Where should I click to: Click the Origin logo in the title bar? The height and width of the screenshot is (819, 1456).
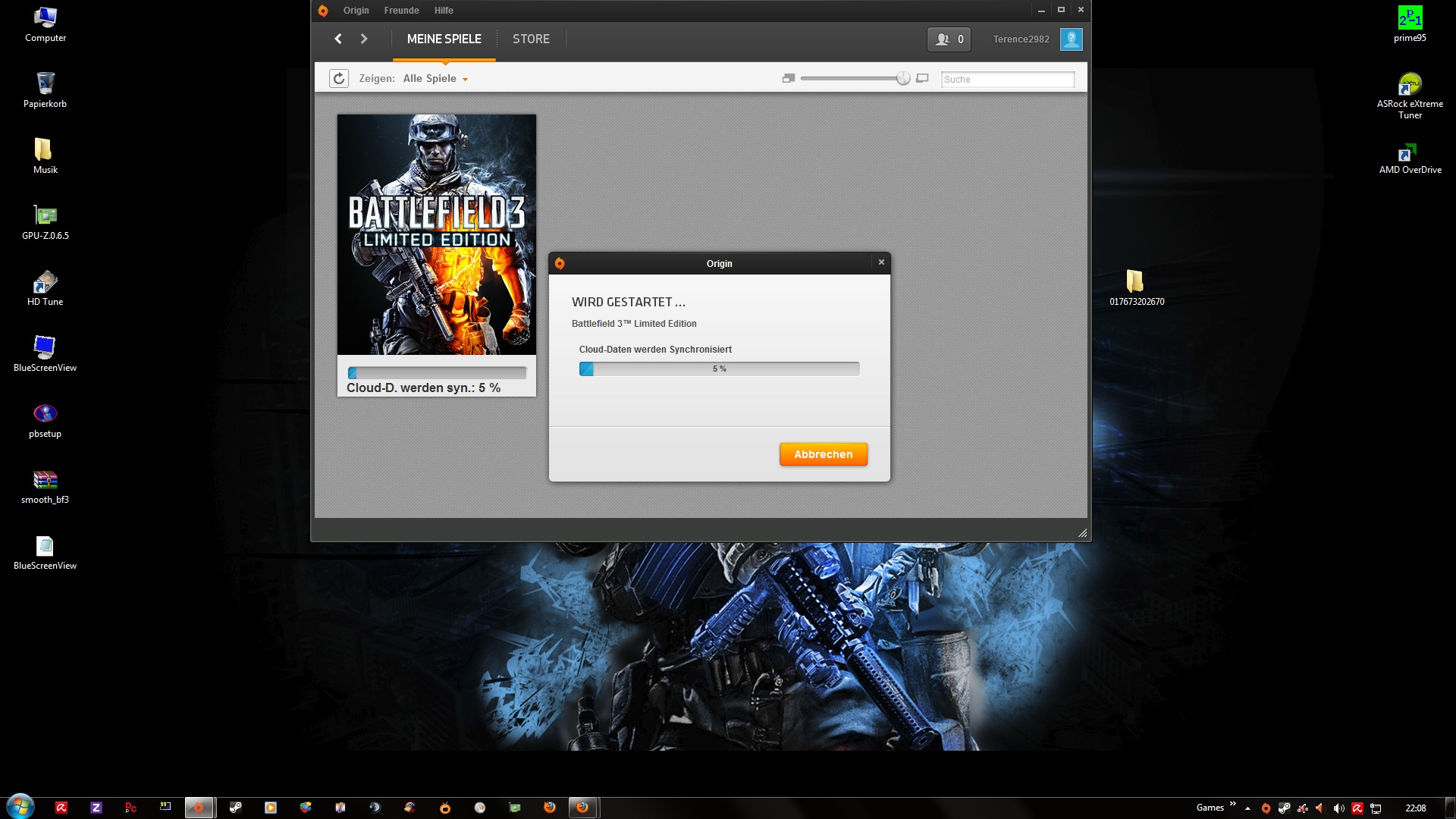tap(323, 11)
